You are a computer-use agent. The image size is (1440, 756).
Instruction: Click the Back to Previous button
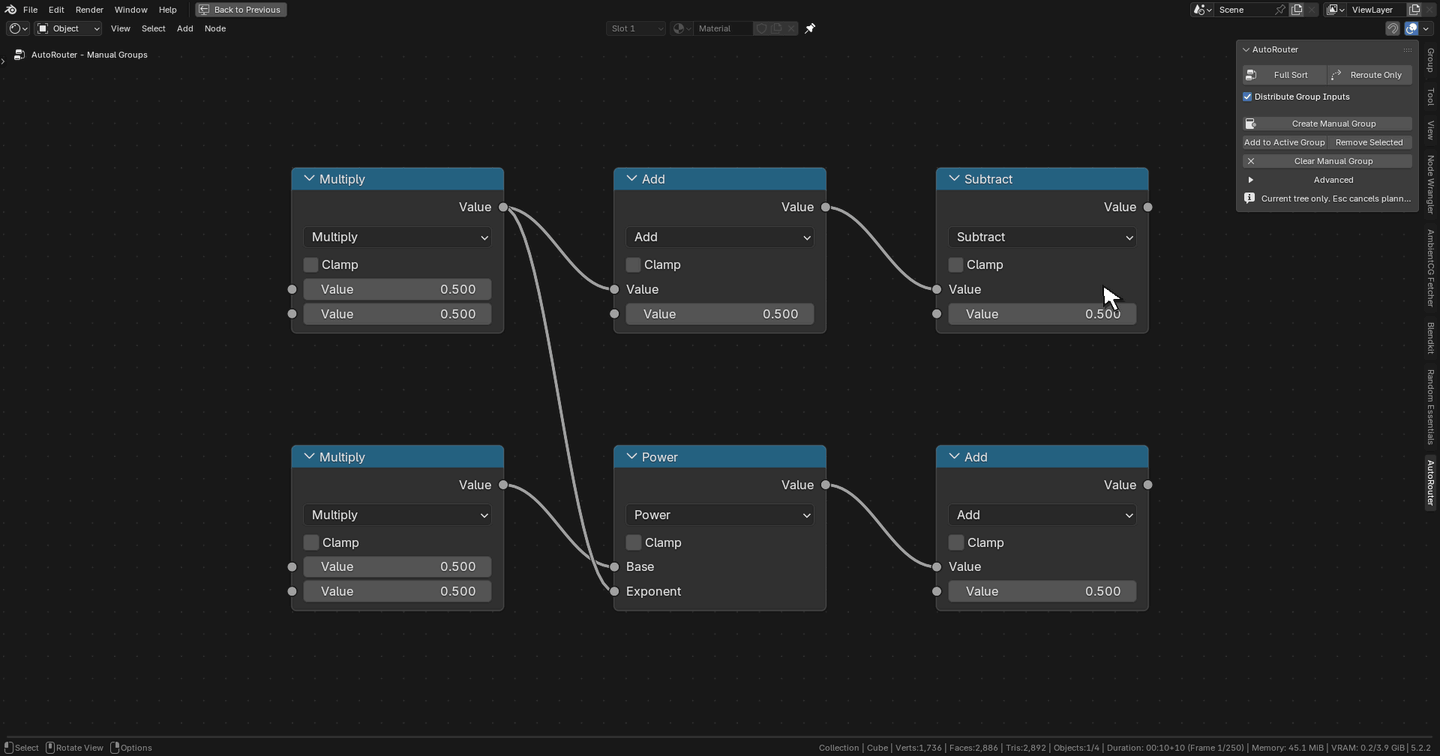(241, 9)
